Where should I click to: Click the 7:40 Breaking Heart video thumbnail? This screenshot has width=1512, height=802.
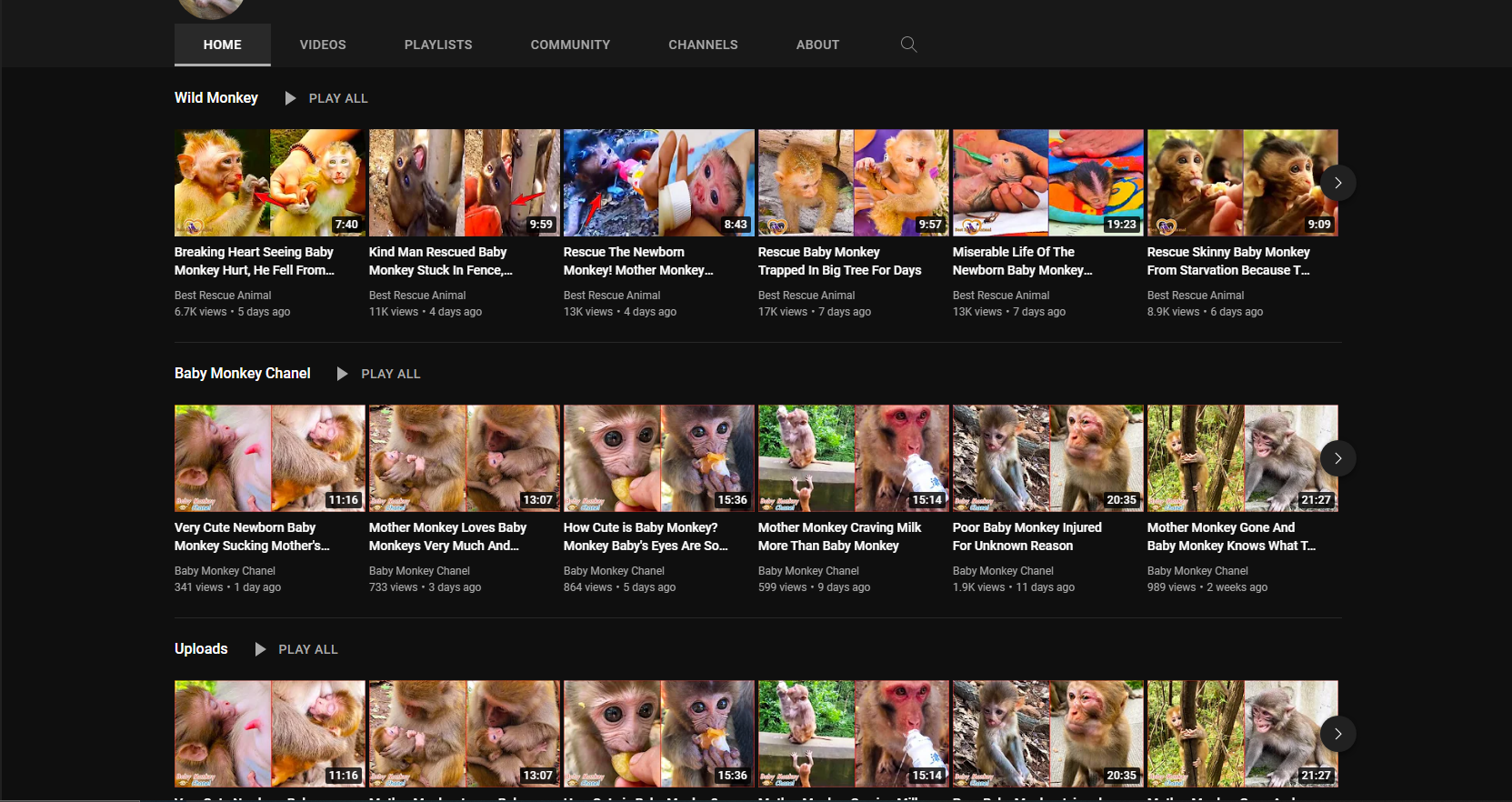[x=270, y=183]
